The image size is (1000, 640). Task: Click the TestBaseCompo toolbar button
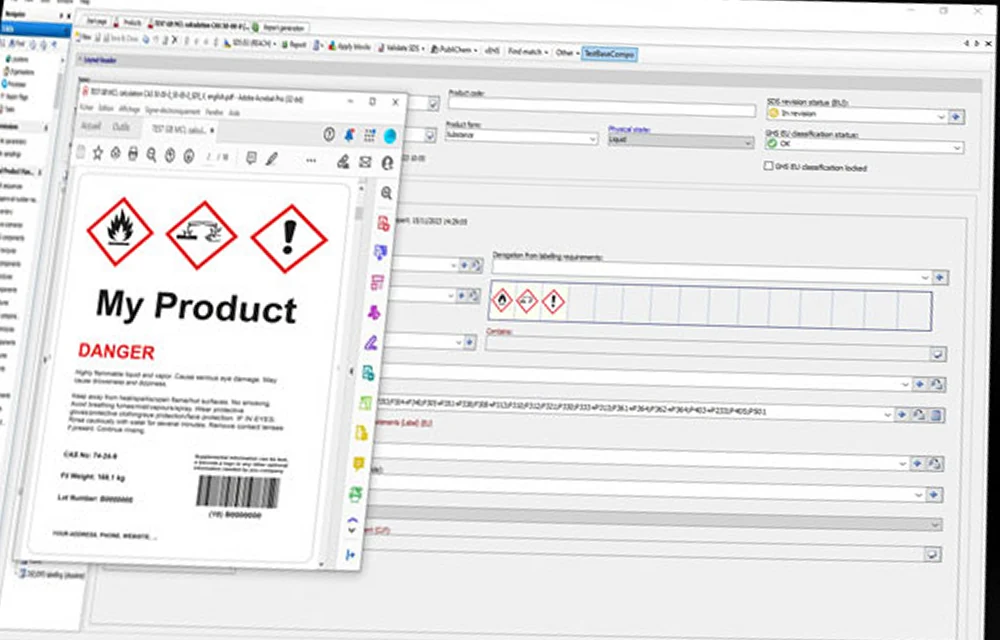point(610,54)
